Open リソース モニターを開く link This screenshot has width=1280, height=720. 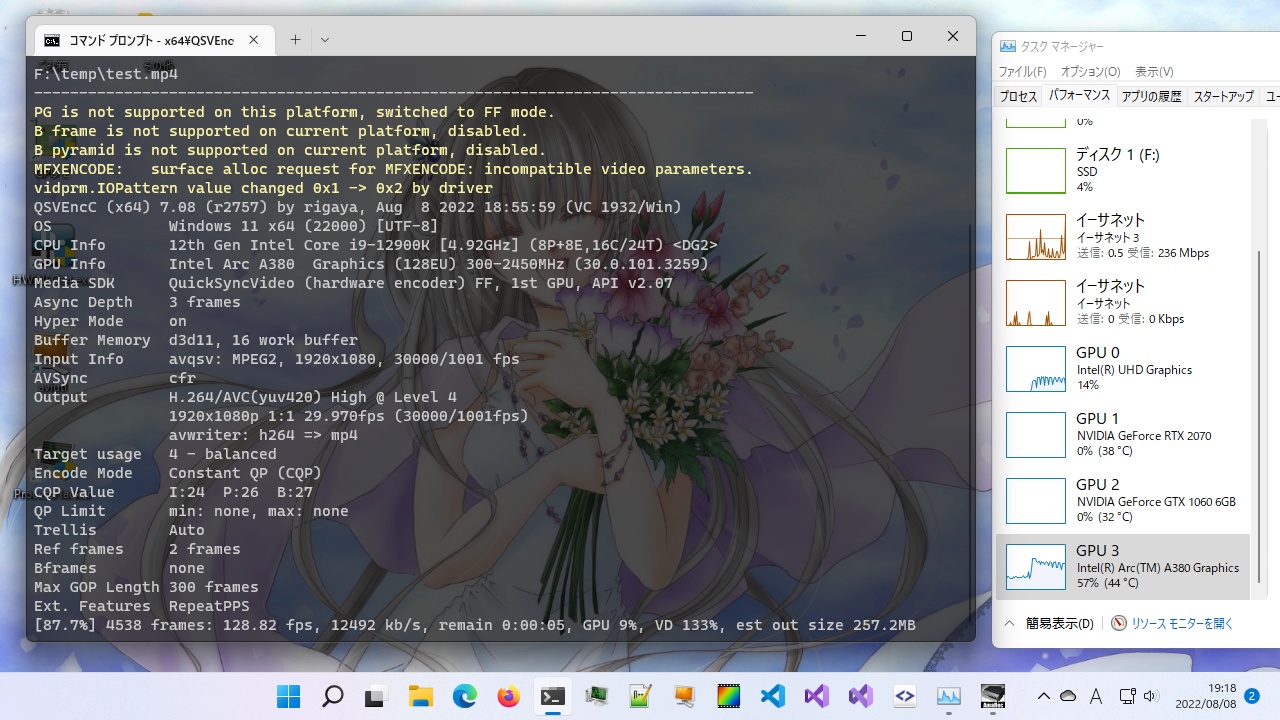[x=1183, y=623]
